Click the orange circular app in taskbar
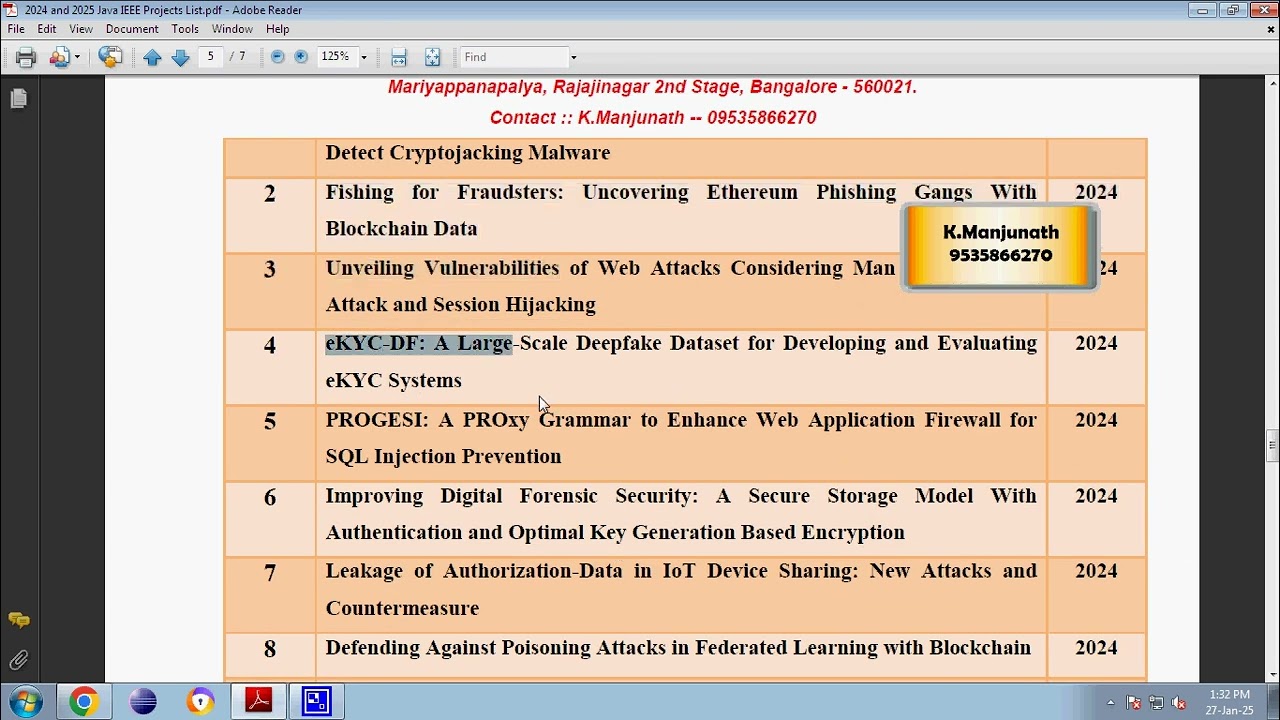The width and height of the screenshot is (1280, 720). pos(201,701)
